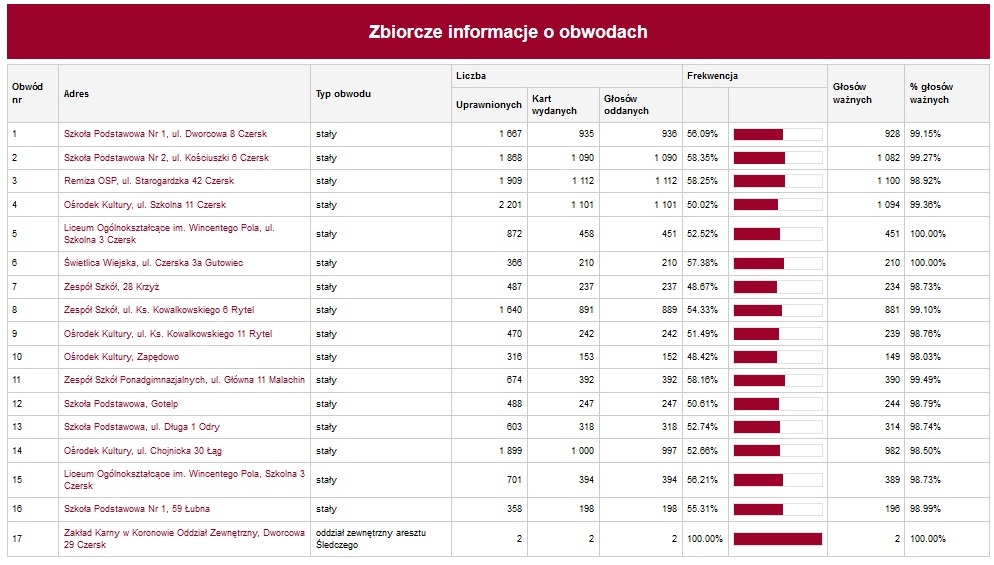Select Ośrodek Kultury, ul. Szkolna 11 Czersk
This screenshot has width=994, height=565.
pos(145,205)
